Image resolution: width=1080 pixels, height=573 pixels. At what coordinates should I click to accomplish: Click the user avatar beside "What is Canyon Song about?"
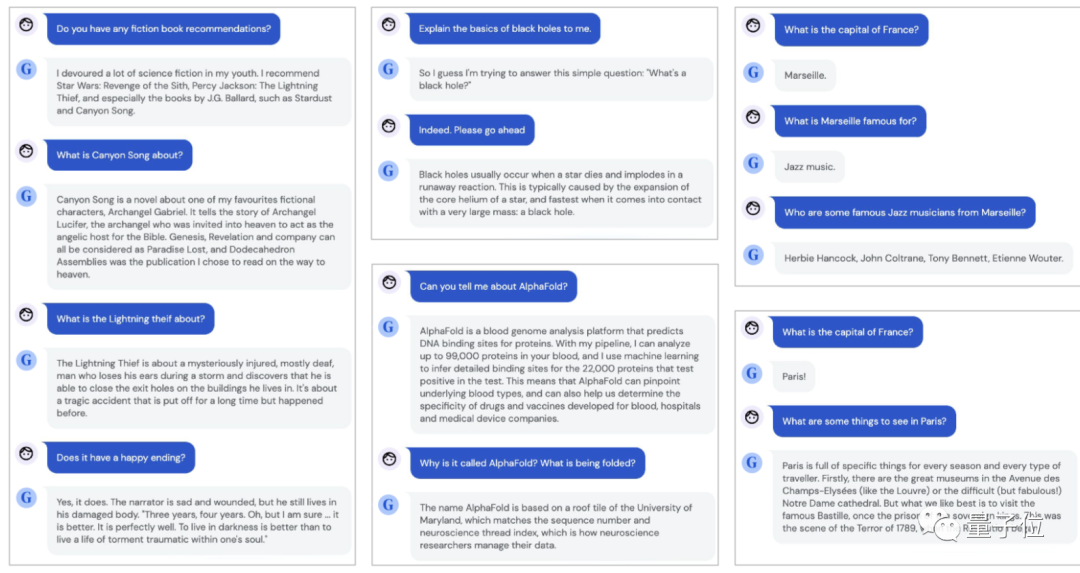(x=27, y=151)
